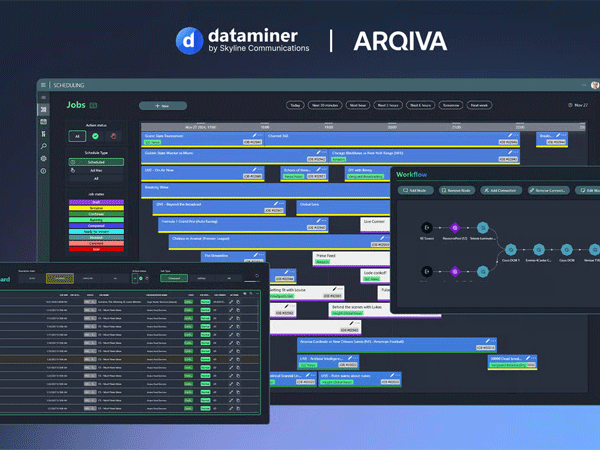The height and width of the screenshot is (450, 600).
Task: Click the 'Prime Feed' job block
Action: (351, 259)
